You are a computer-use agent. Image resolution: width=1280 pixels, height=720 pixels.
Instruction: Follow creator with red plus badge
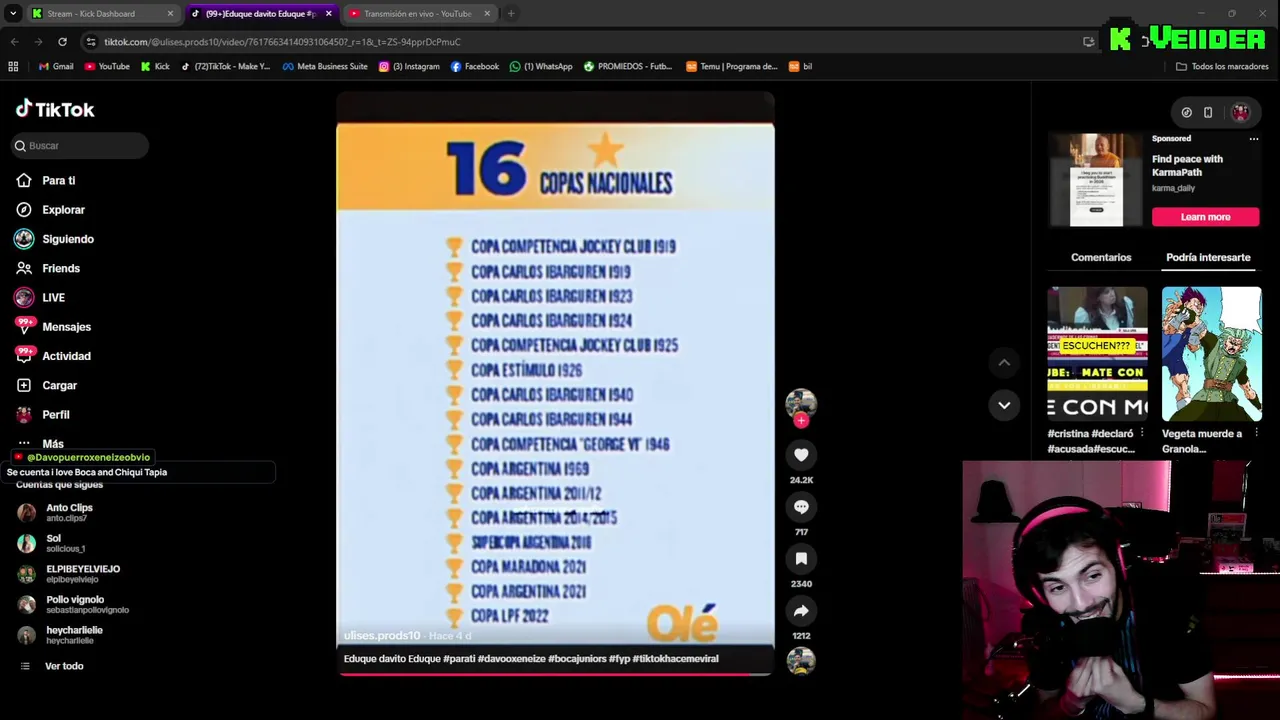point(801,421)
